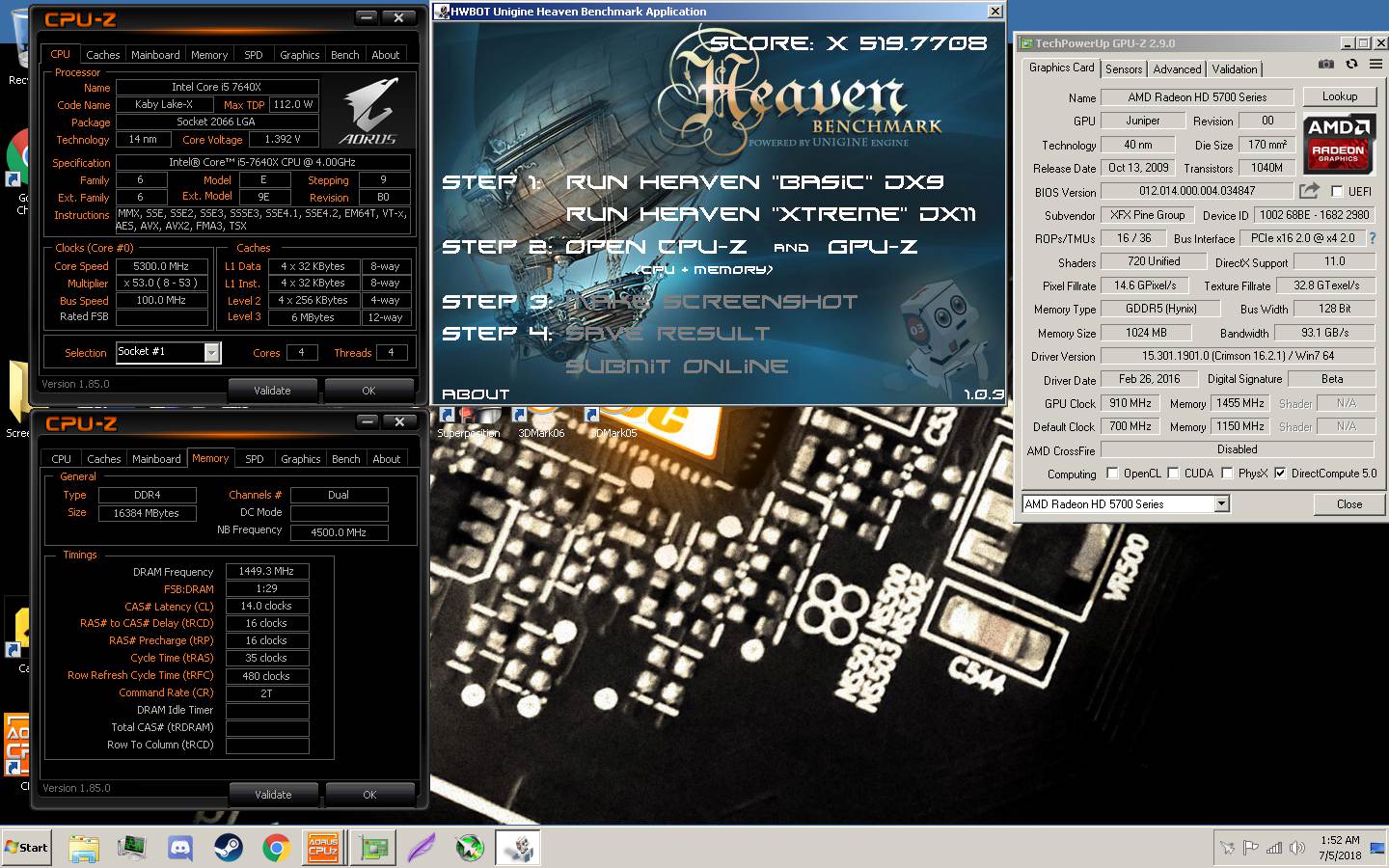
Task: Click the Bus Interface question mark help icon
Action: (x=1373, y=238)
